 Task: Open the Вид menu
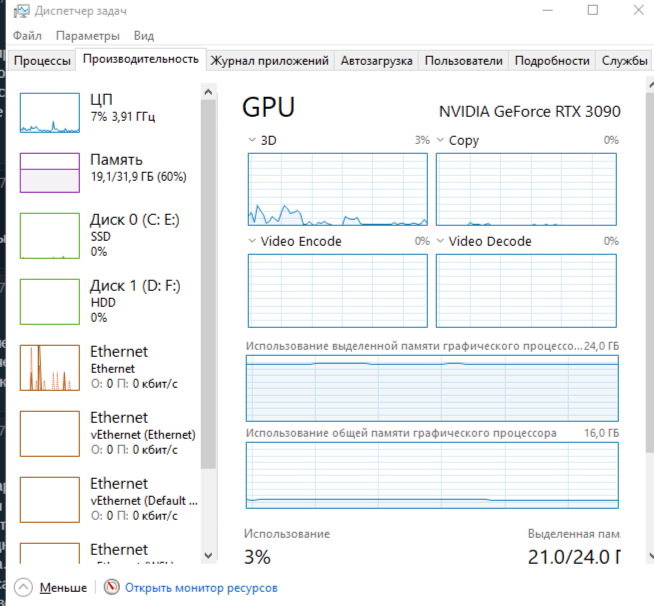[x=144, y=36]
